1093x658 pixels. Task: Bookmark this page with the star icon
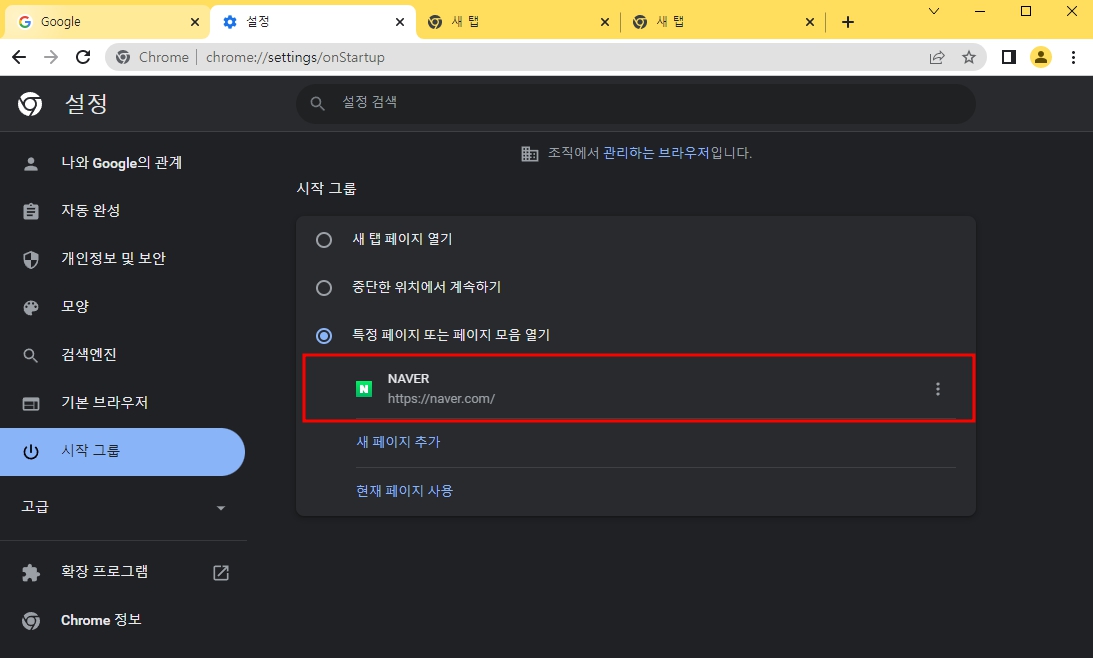point(969,57)
